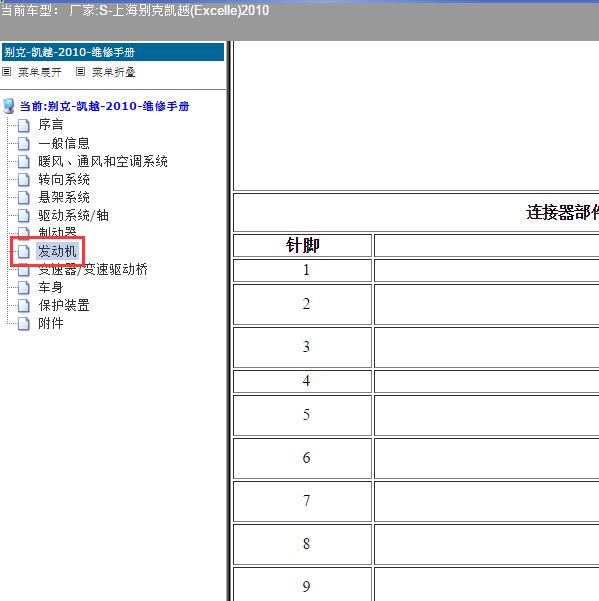Select the 保护装置 entry
This screenshot has width=599, height=601.
(64, 305)
